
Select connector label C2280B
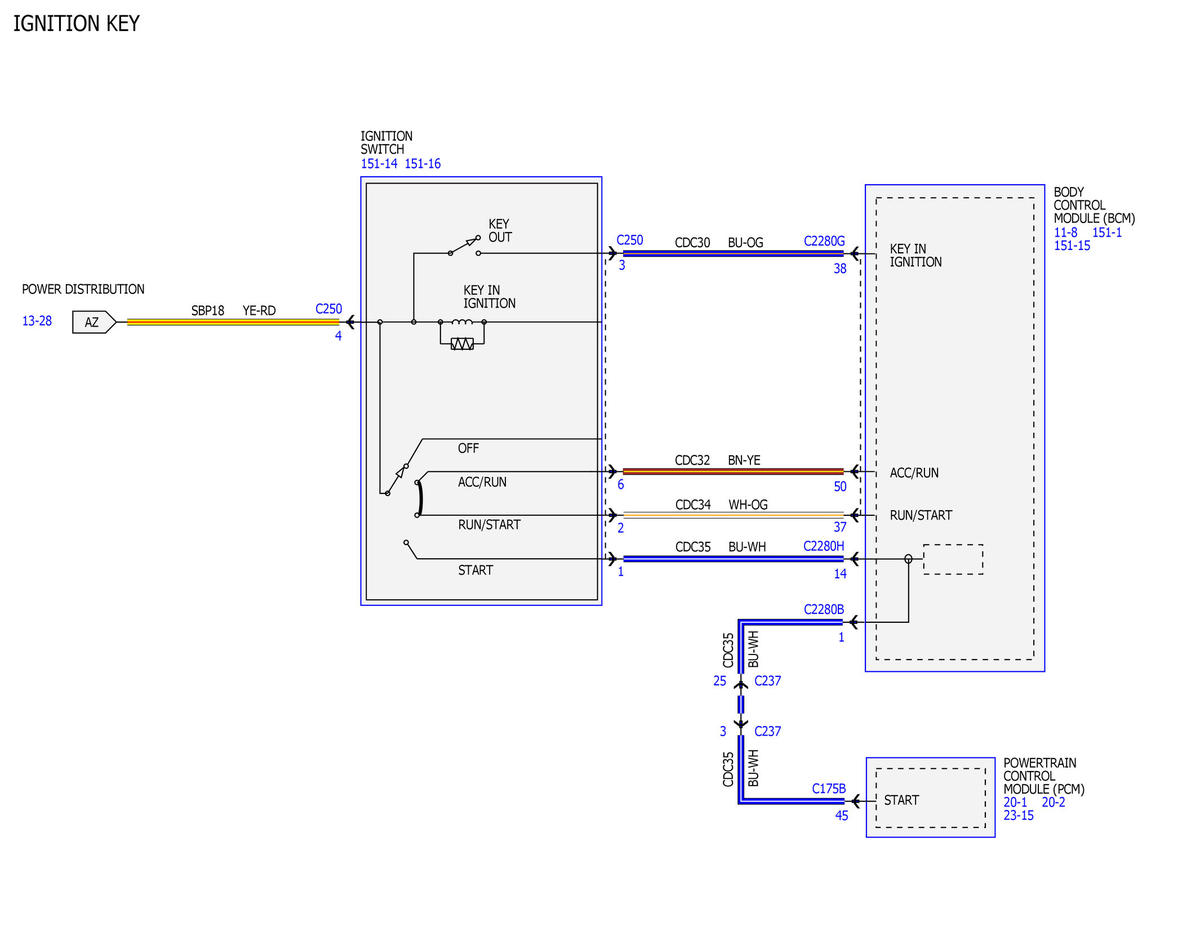(824, 609)
